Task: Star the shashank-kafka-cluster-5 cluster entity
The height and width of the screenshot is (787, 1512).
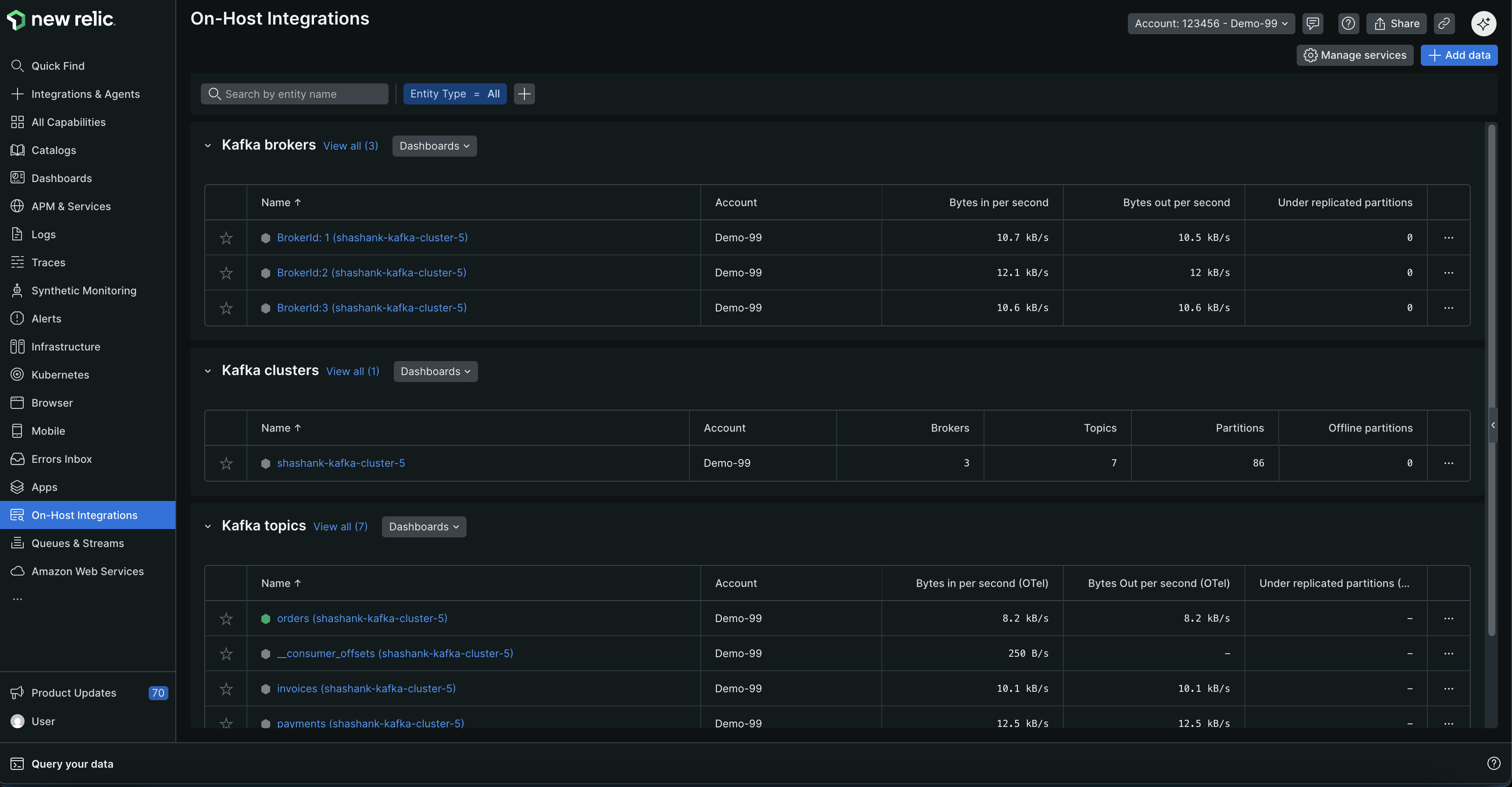Action: pyautogui.click(x=226, y=463)
